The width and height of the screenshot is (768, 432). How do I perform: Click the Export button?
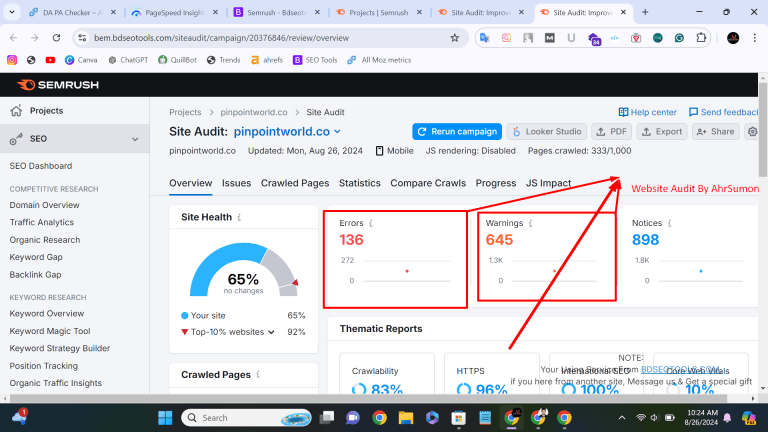click(x=662, y=132)
